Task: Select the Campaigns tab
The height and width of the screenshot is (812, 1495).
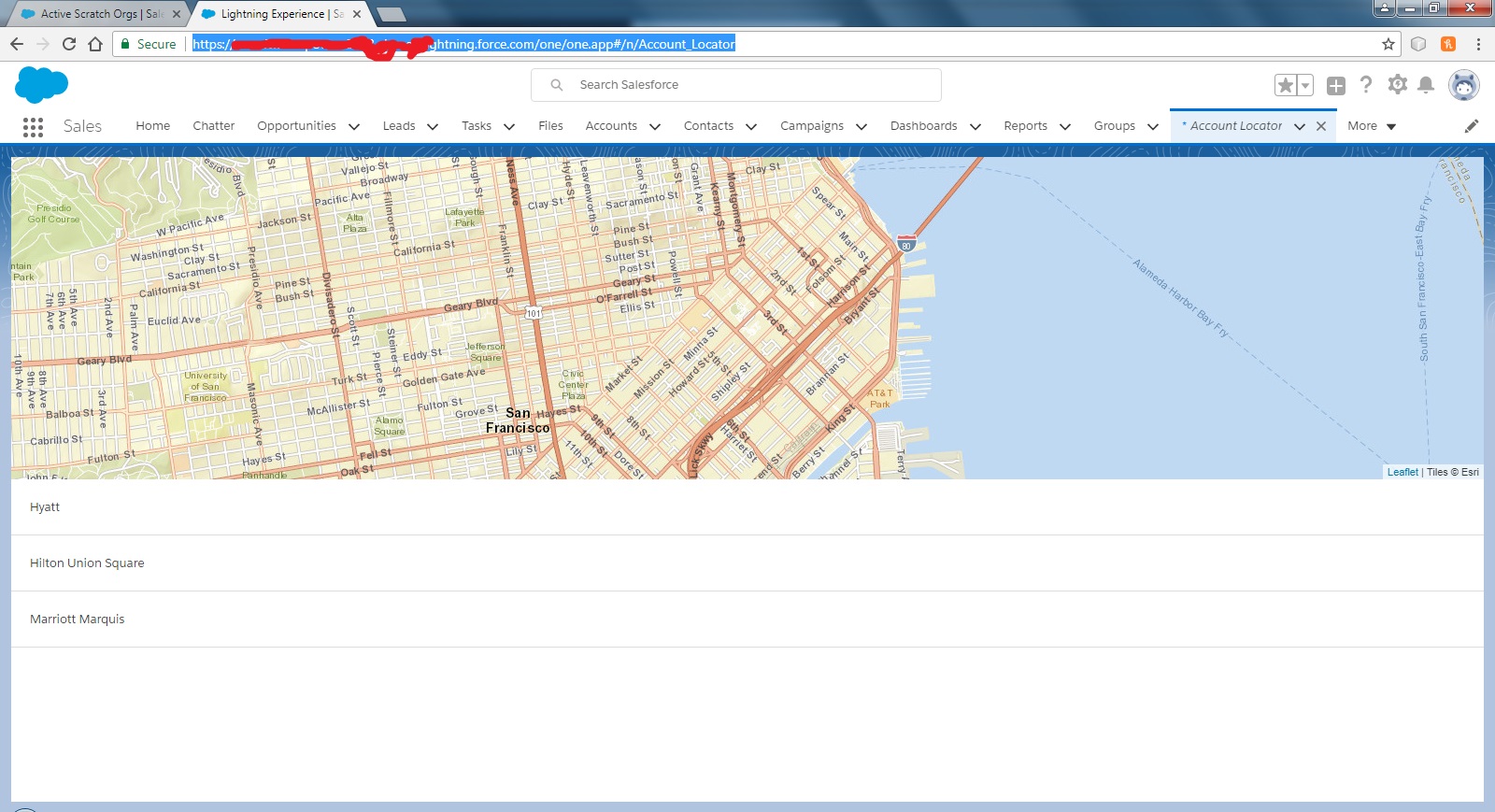Action: click(811, 126)
